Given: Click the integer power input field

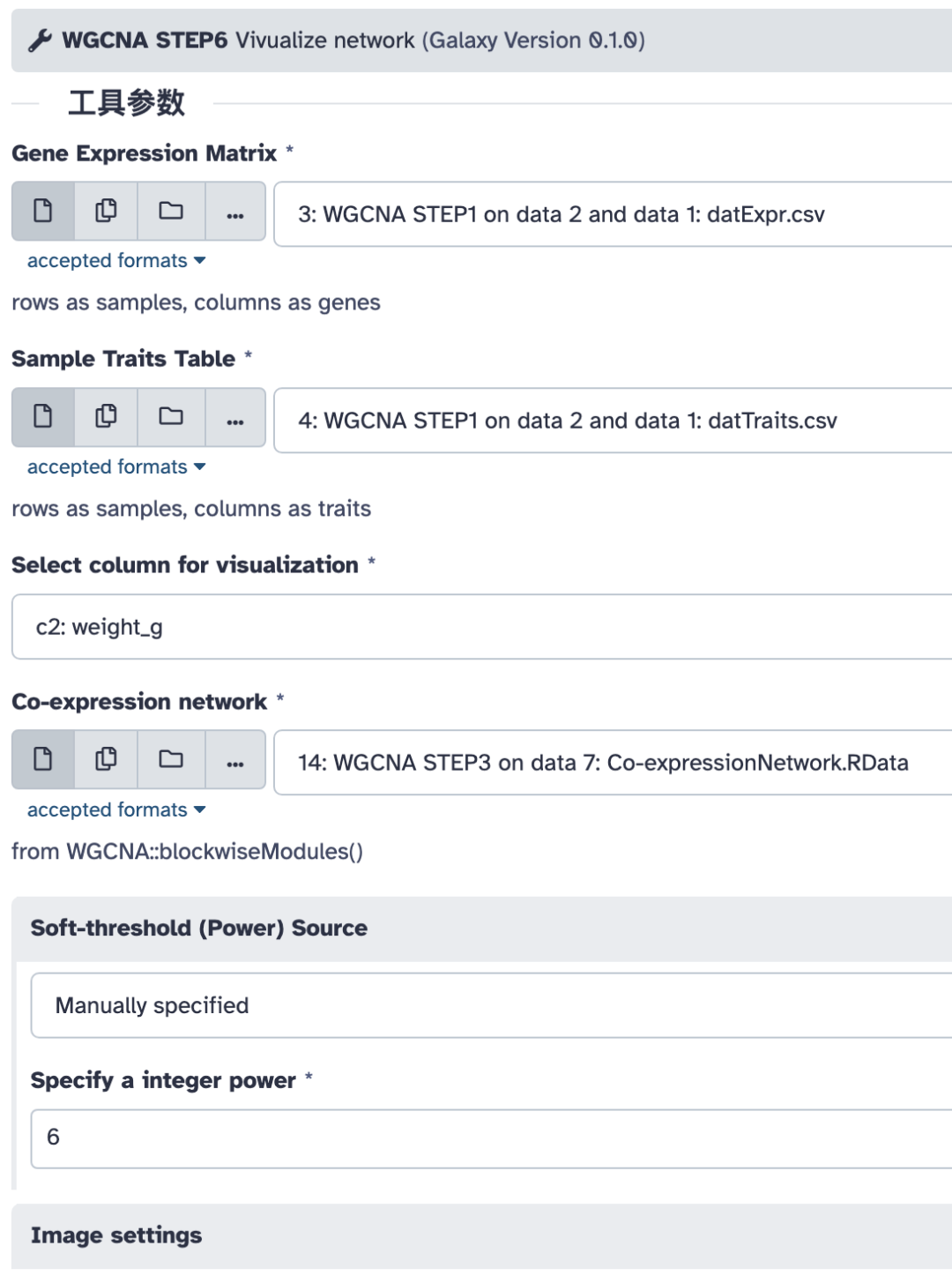Looking at the screenshot, I should 491,1138.
